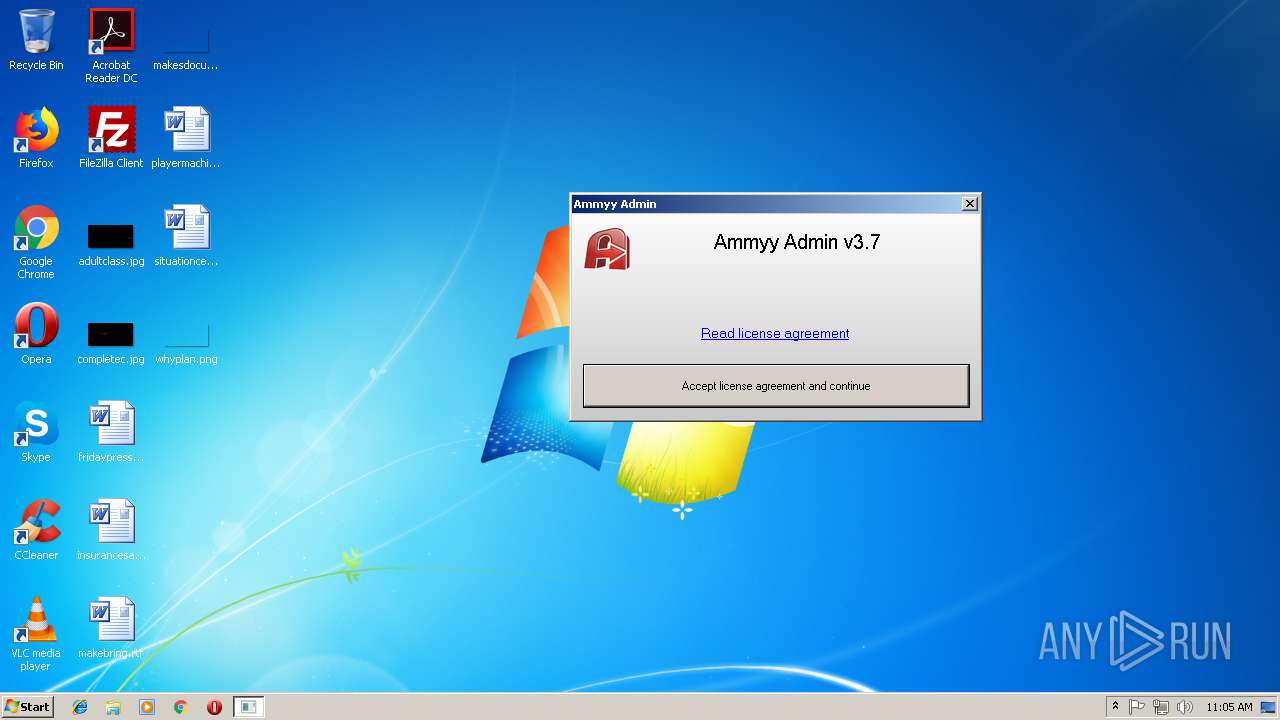Select insurancesa Word document
This screenshot has width=1280, height=720.
[111, 530]
